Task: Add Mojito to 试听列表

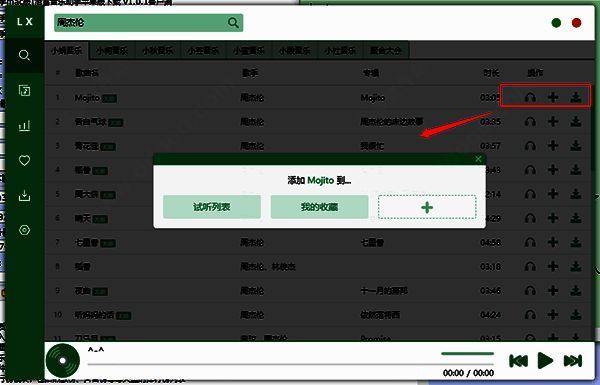Action: pos(212,207)
